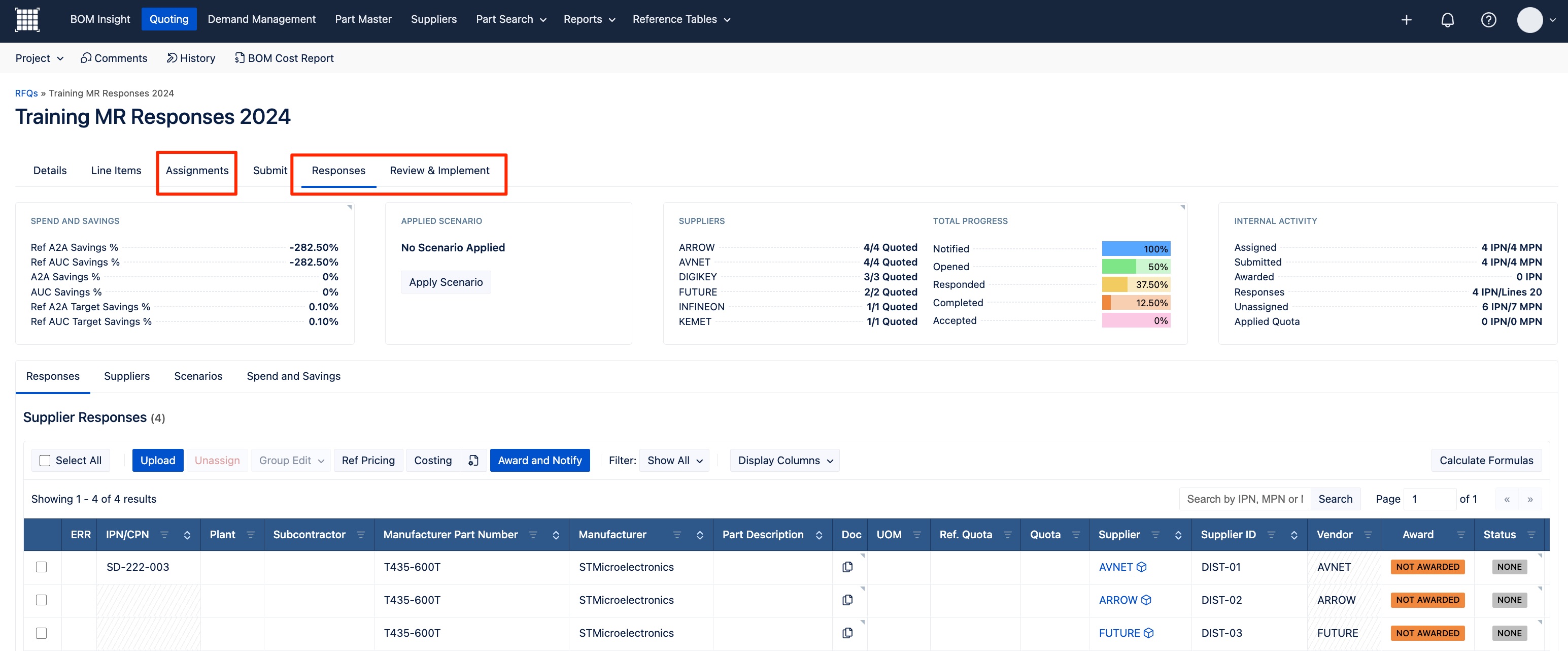Click the Subcontractor column filter icon
The image size is (1568, 651).
(x=360, y=535)
